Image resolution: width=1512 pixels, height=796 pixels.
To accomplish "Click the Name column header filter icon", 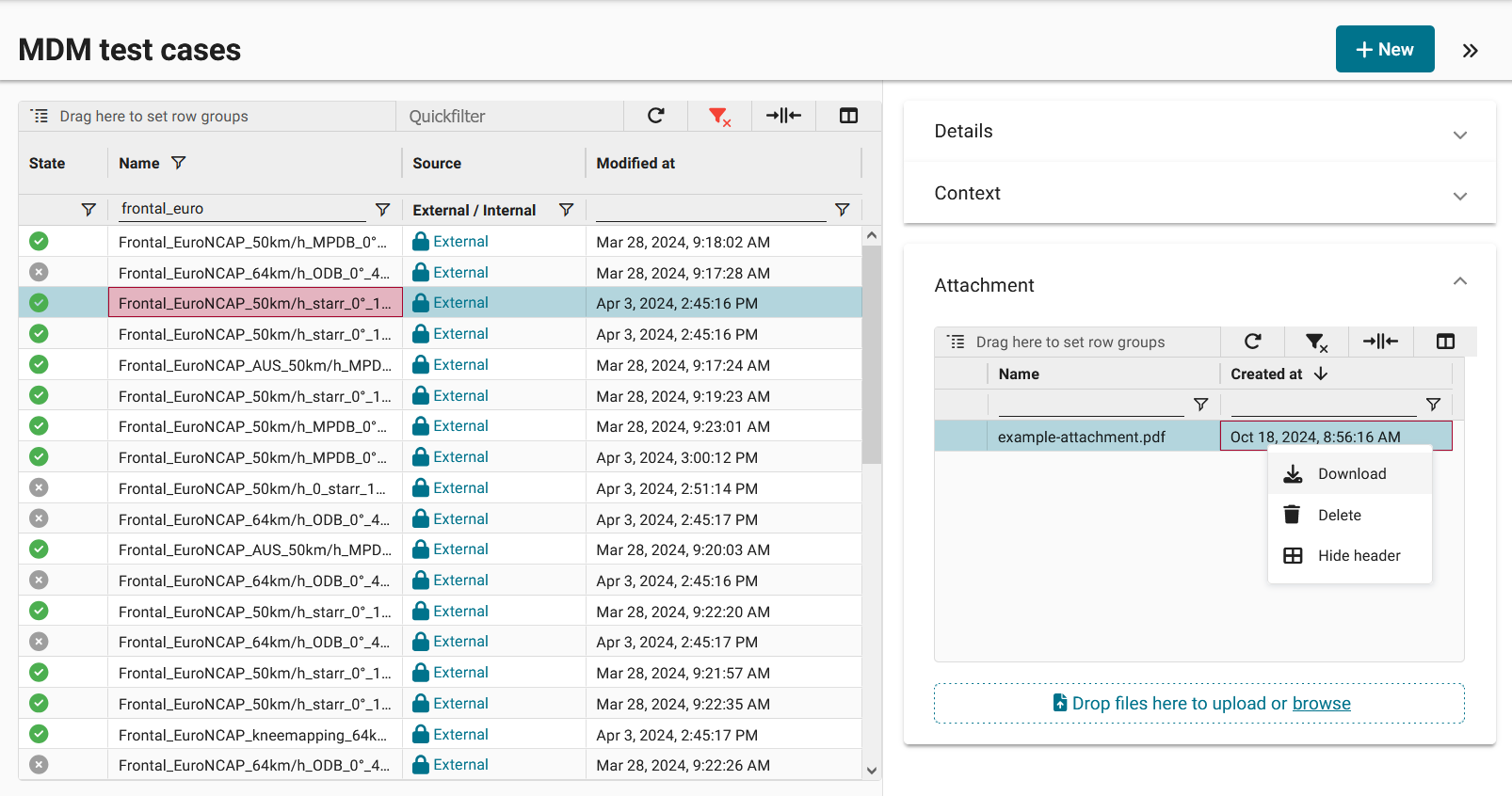I will pos(179,163).
